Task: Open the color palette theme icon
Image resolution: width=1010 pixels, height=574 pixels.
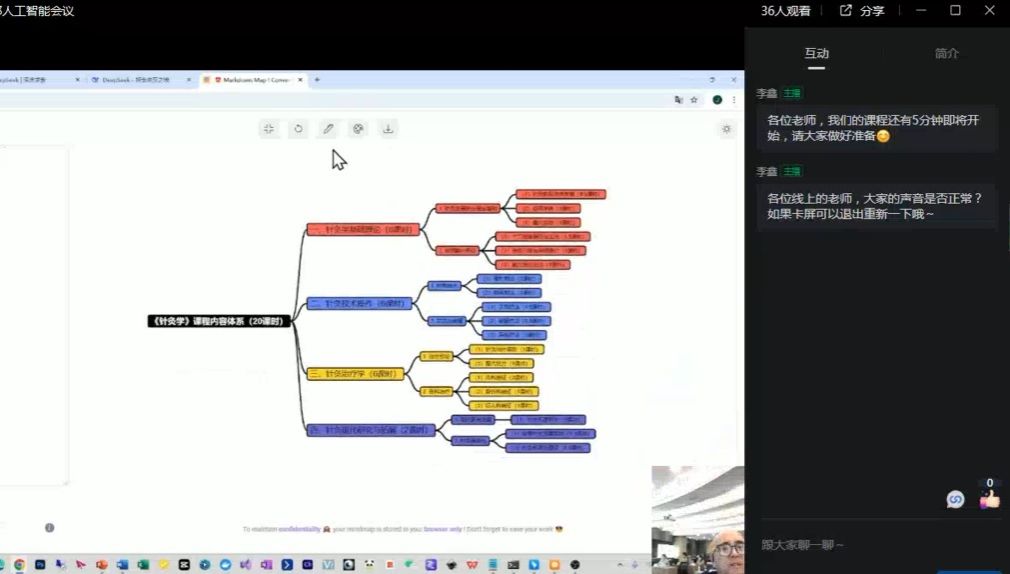Action: point(358,129)
